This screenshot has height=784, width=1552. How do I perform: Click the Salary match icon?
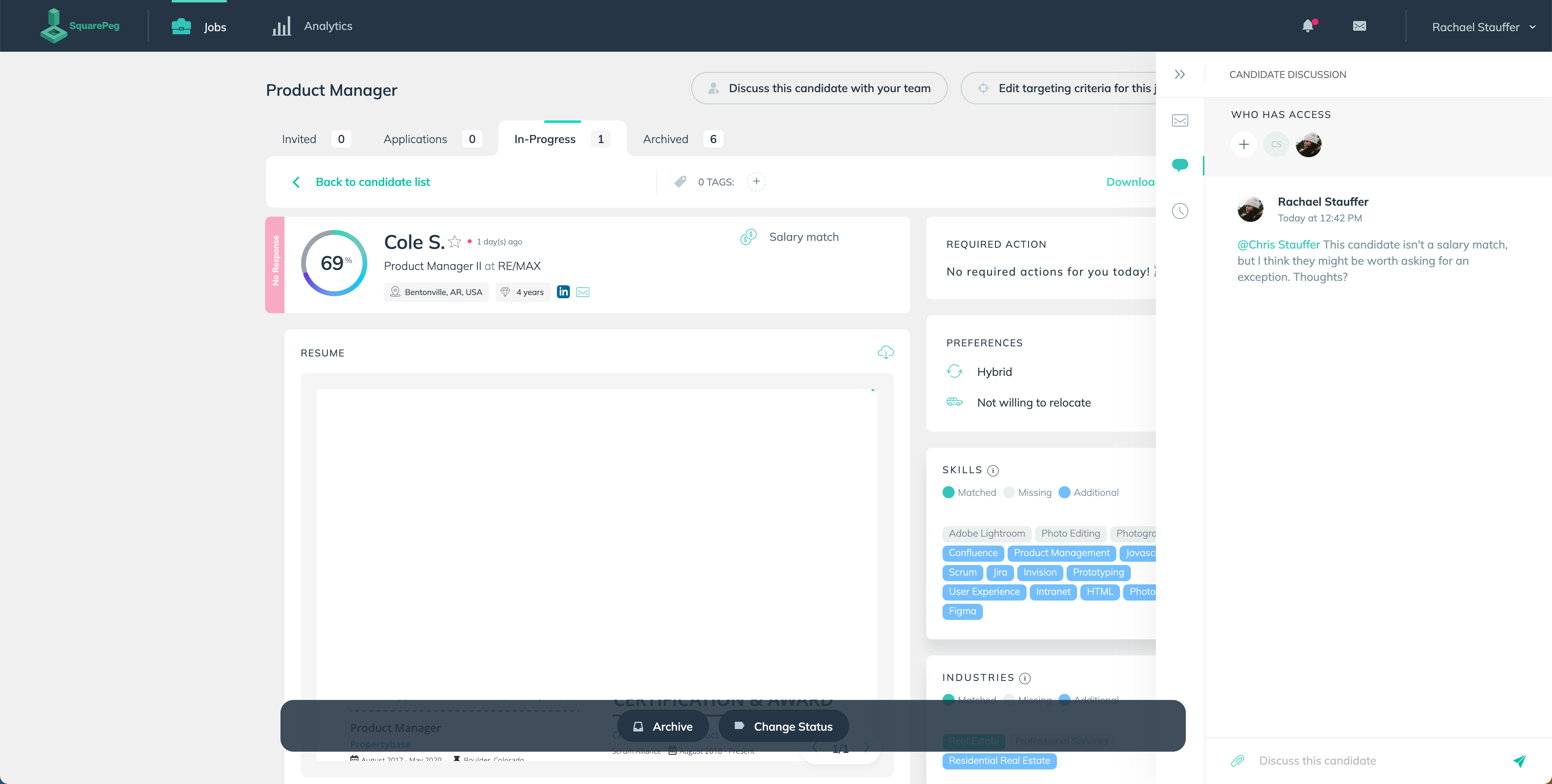pos(748,237)
